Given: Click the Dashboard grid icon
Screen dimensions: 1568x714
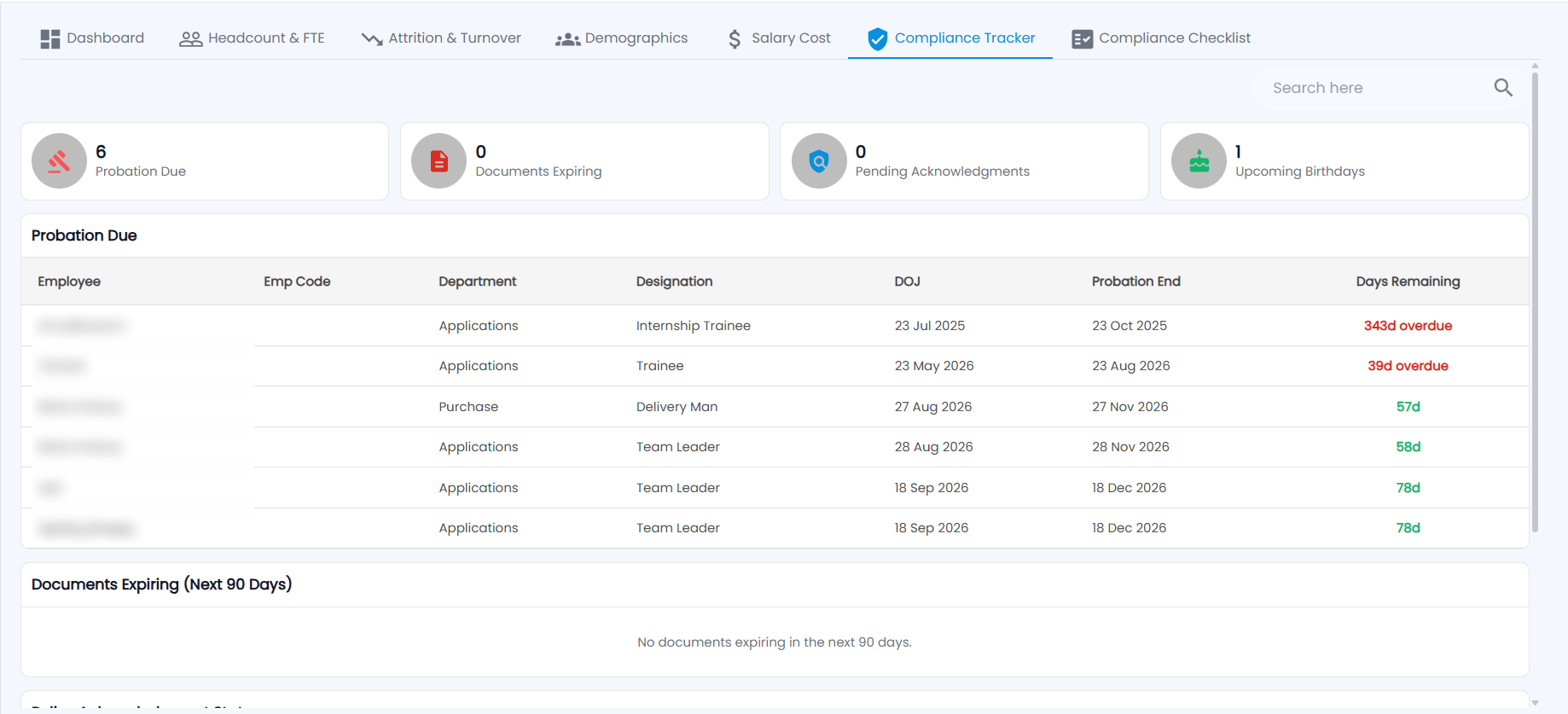Looking at the screenshot, I should tap(50, 38).
